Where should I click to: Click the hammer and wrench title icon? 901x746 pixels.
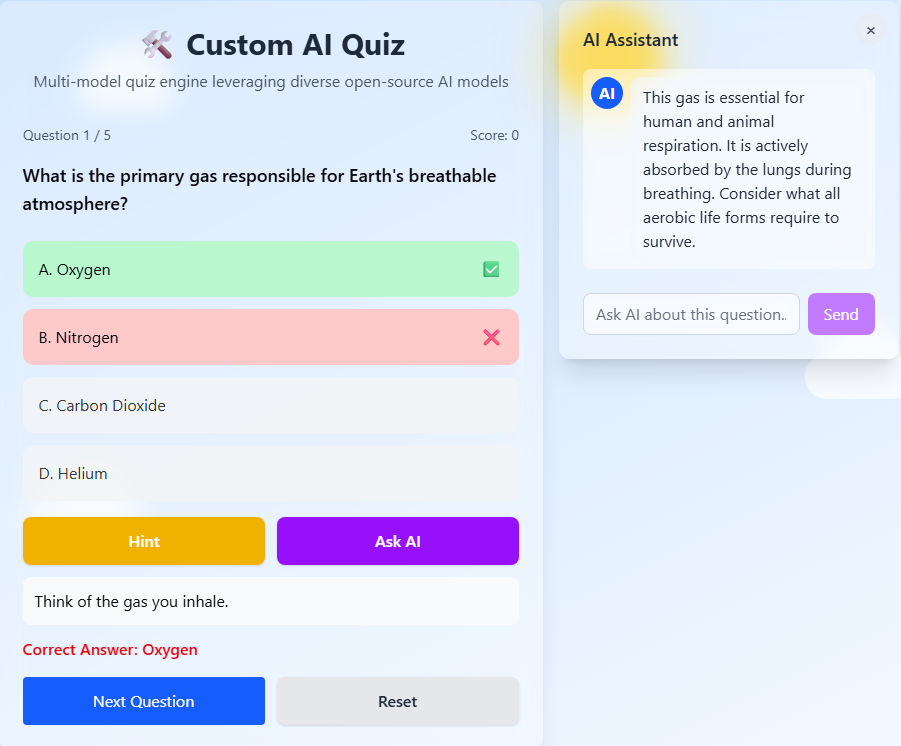157,44
